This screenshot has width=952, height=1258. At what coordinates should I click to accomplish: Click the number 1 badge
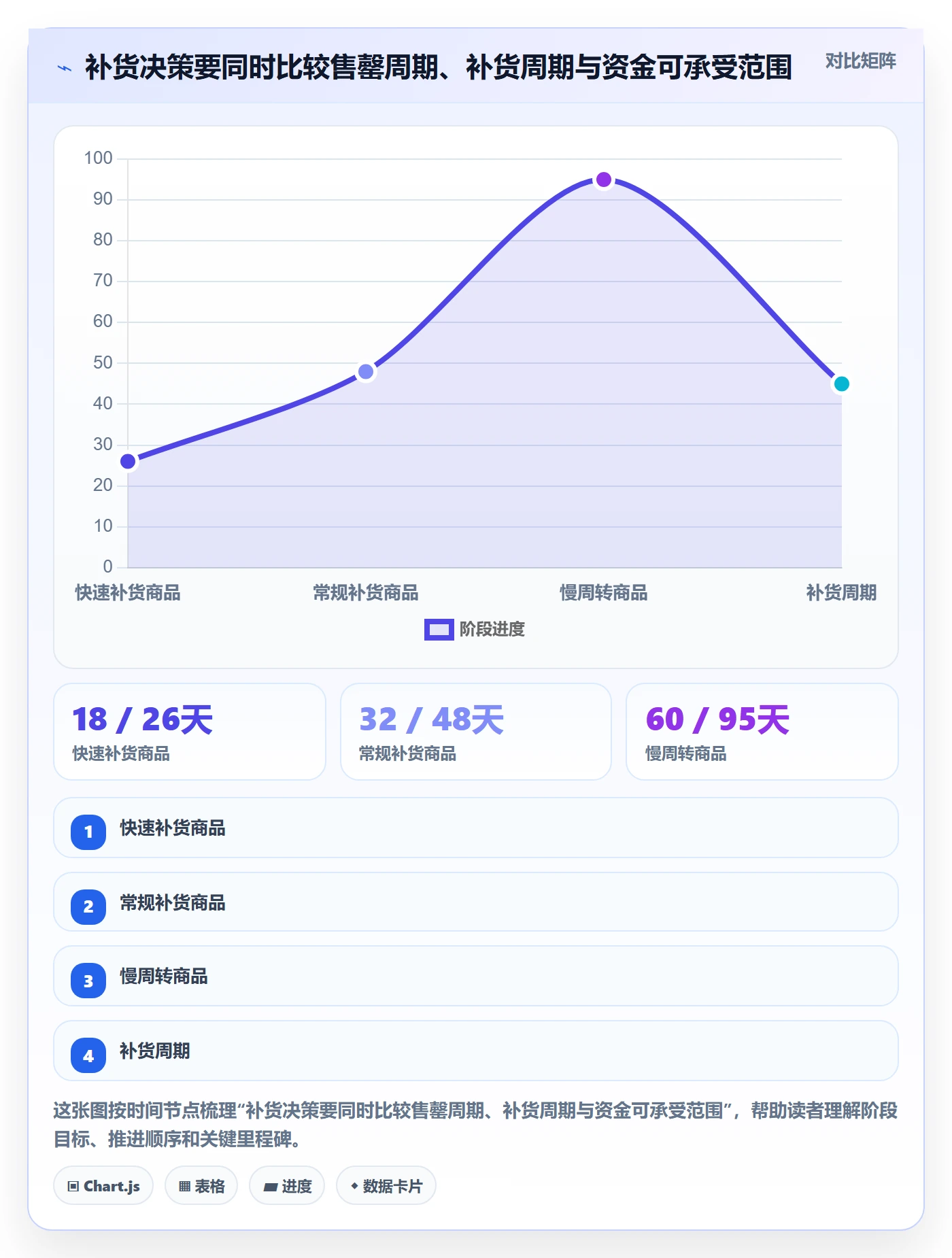pos(88,832)
